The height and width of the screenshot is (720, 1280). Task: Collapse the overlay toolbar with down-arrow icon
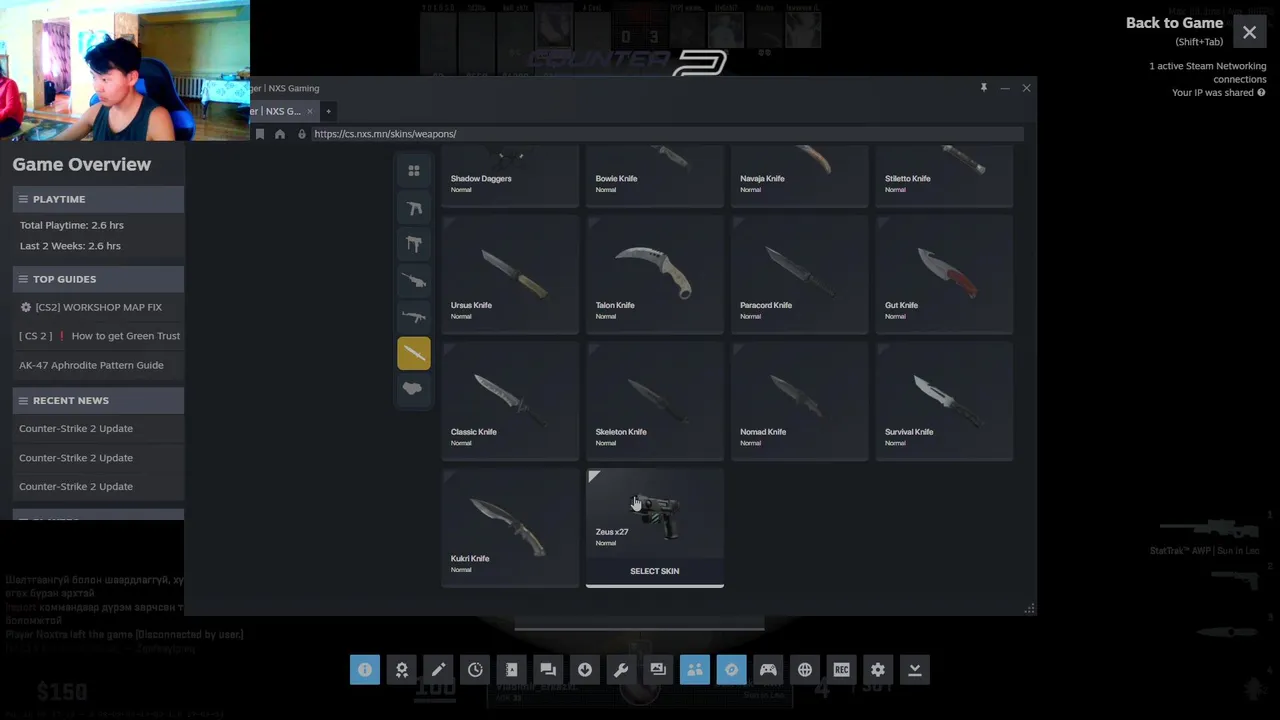[x=914, y=670]
